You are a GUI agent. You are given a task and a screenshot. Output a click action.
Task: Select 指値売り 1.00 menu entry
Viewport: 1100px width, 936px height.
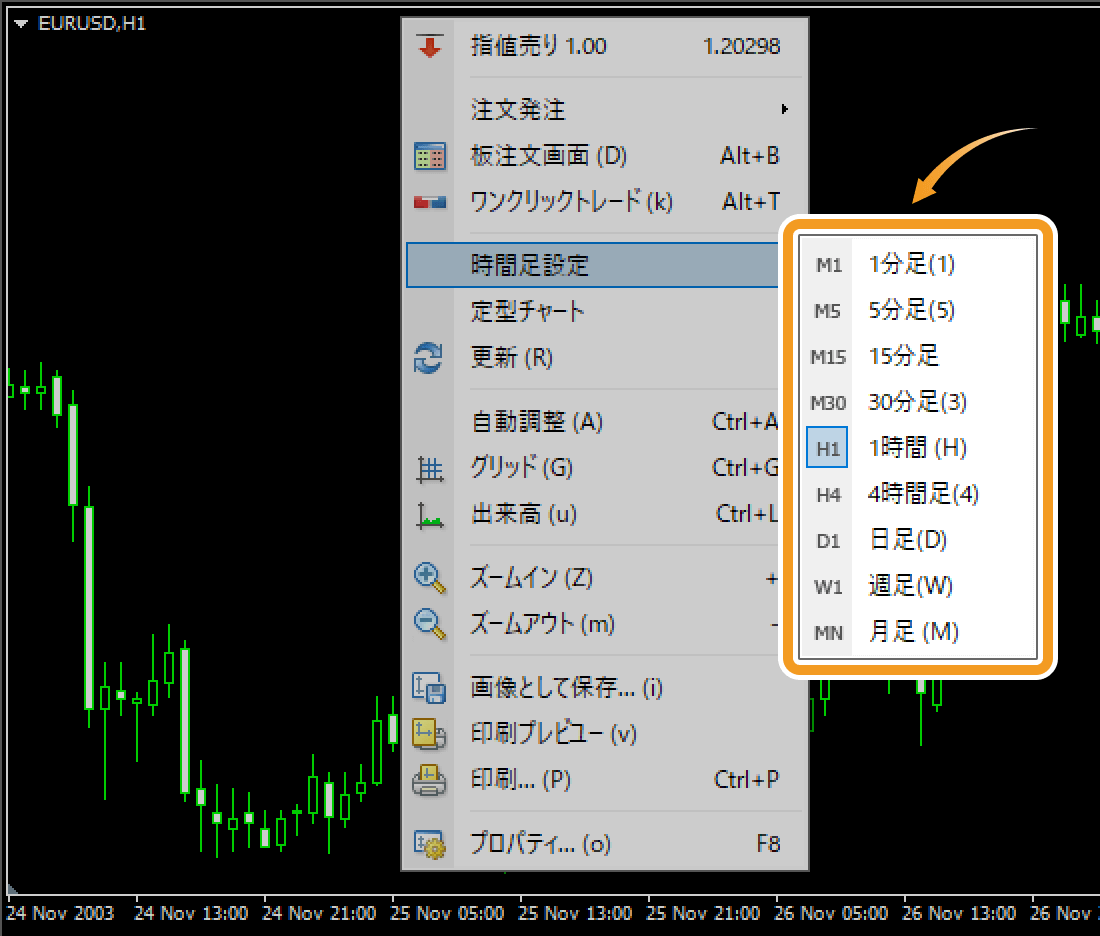click(604, 46)
